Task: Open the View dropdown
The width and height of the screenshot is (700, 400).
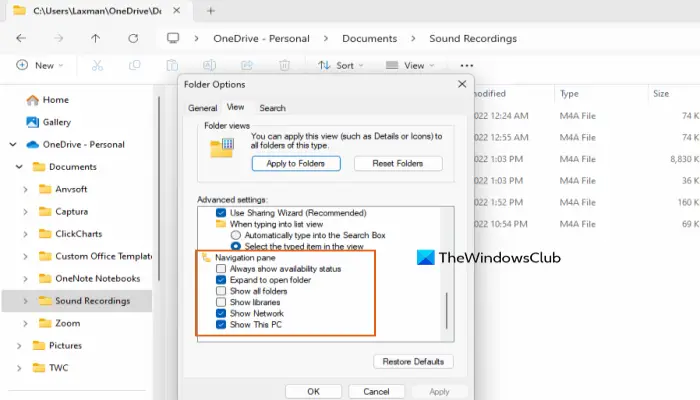Action: pos(410,65)
